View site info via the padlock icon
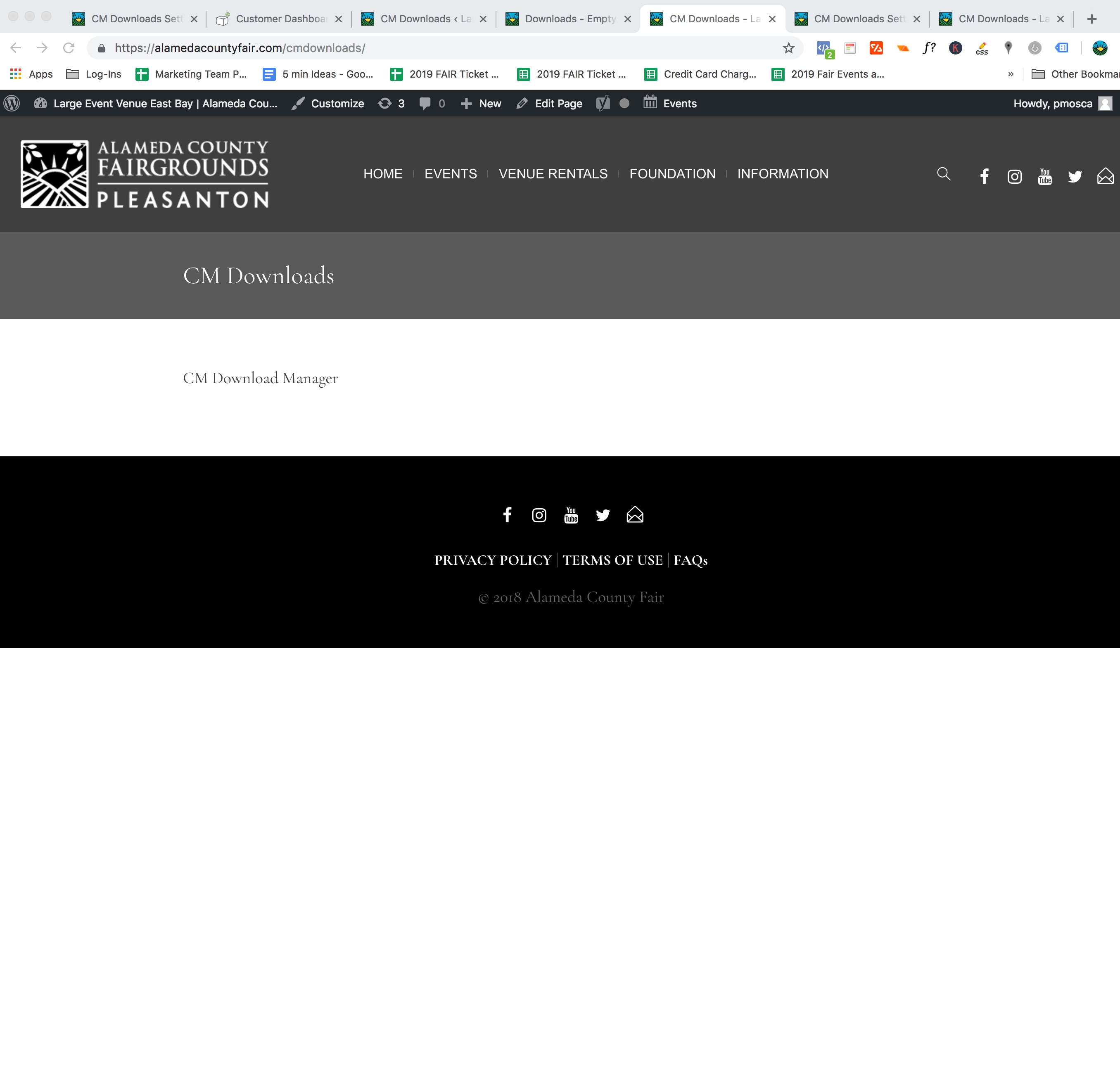 (x=102, y=48)
